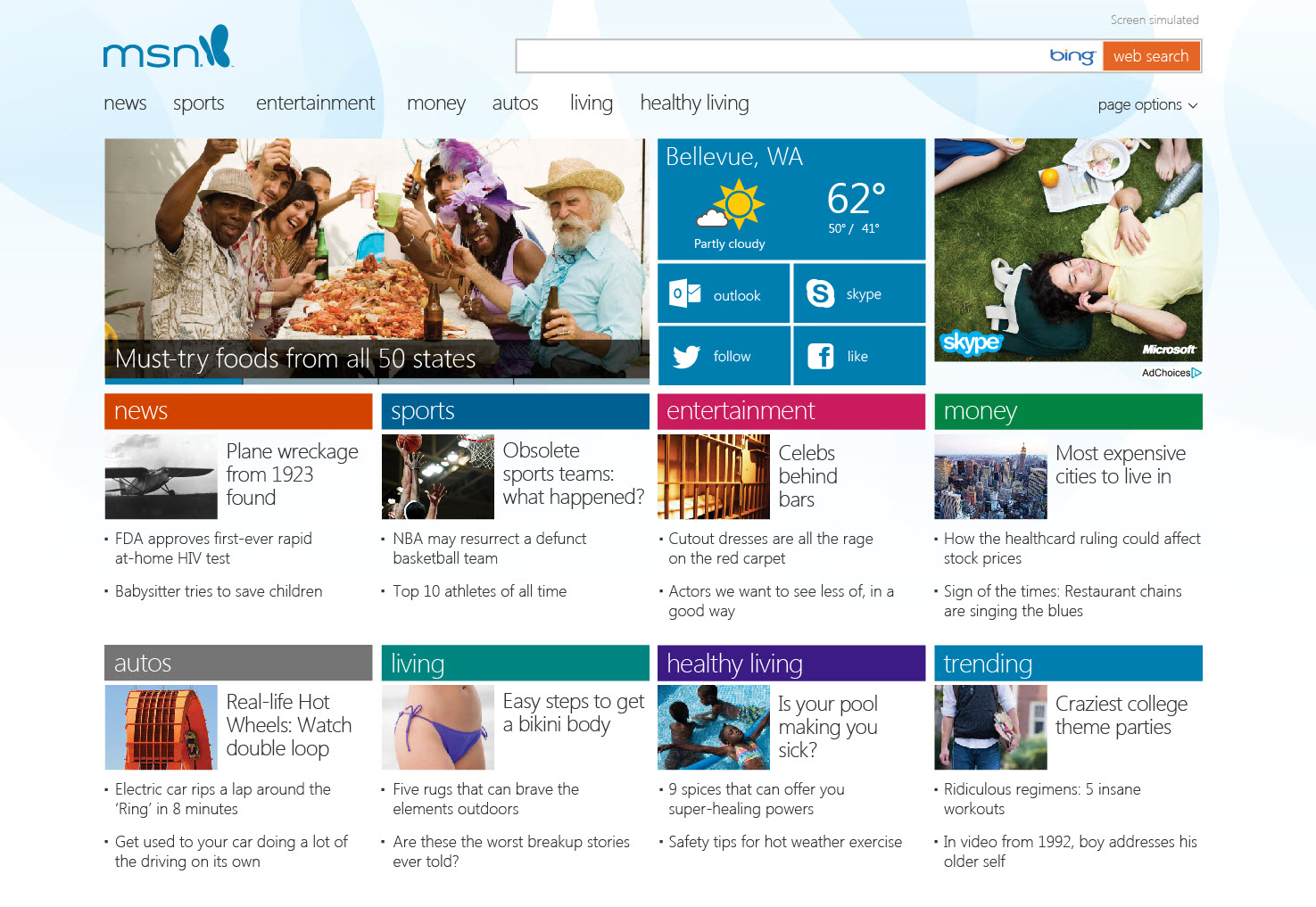Open the green money section header

click(x=1068, y=411)
